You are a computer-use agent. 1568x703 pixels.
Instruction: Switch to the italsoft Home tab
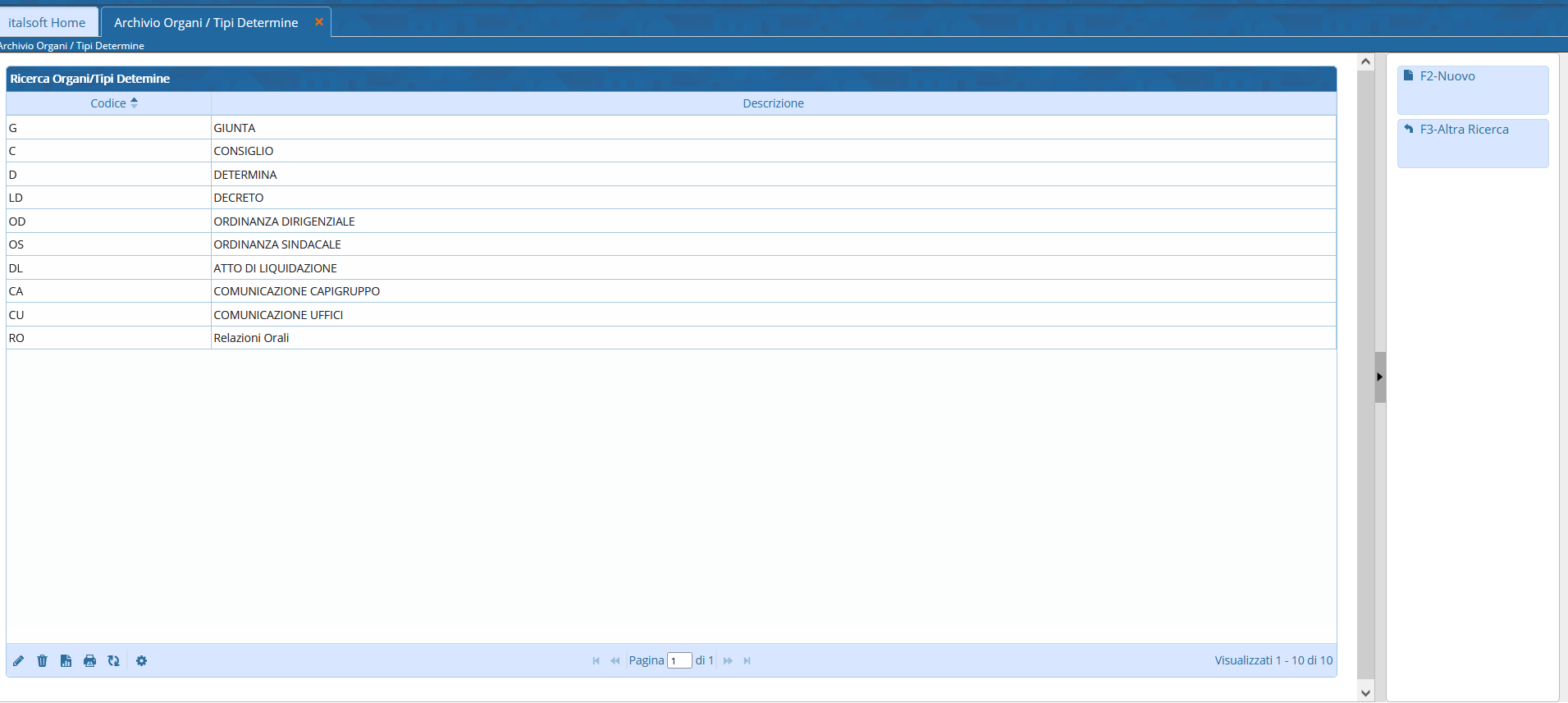[x=47, y=23]
